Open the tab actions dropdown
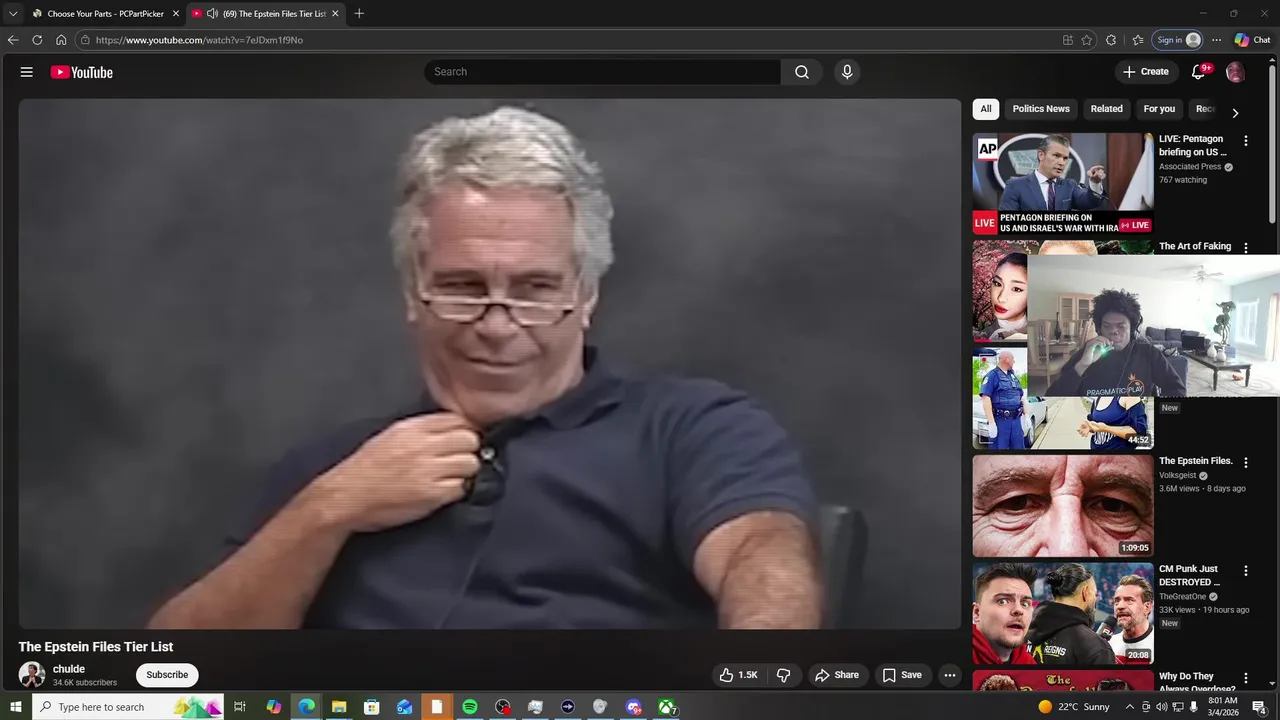The image size is (1280, 720). click(13, 14)
